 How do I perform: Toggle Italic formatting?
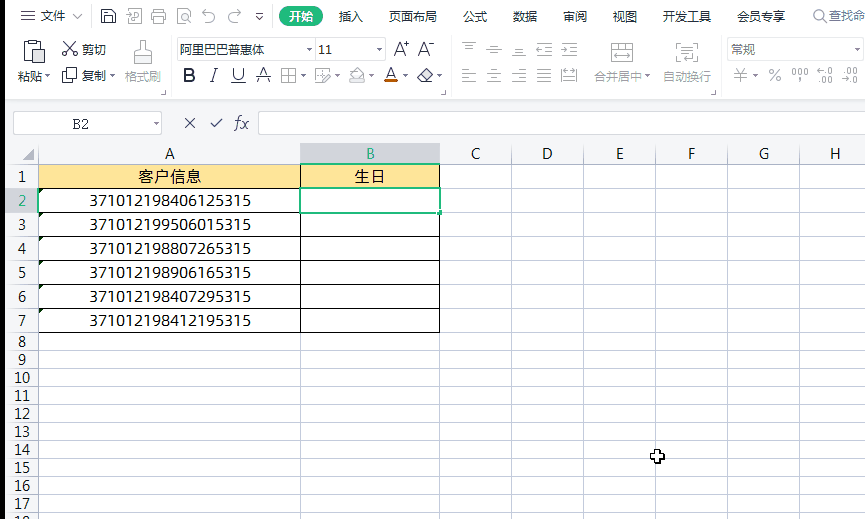pyautogui.click(x=213, y=75)
